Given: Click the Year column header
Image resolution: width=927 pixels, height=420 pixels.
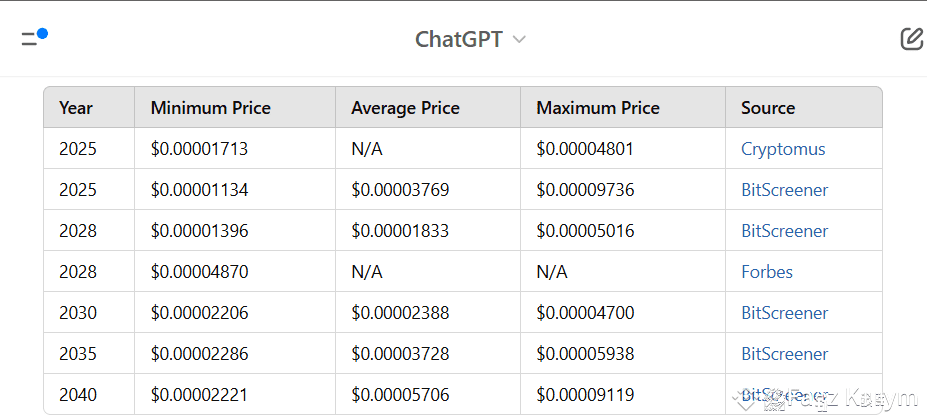Looking at the screenshot, I should tap(76, 108).
